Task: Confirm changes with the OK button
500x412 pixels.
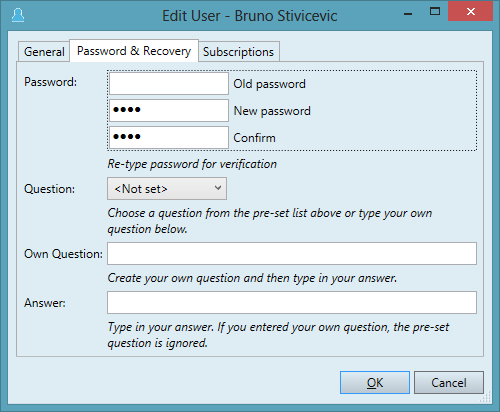Action: 375,383
